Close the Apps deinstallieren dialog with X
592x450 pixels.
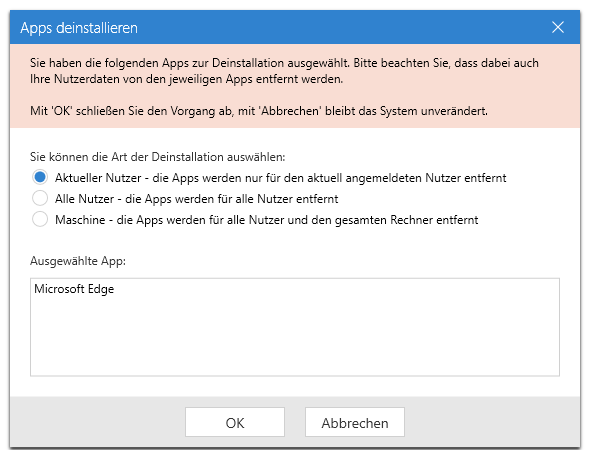pos(558,27)
